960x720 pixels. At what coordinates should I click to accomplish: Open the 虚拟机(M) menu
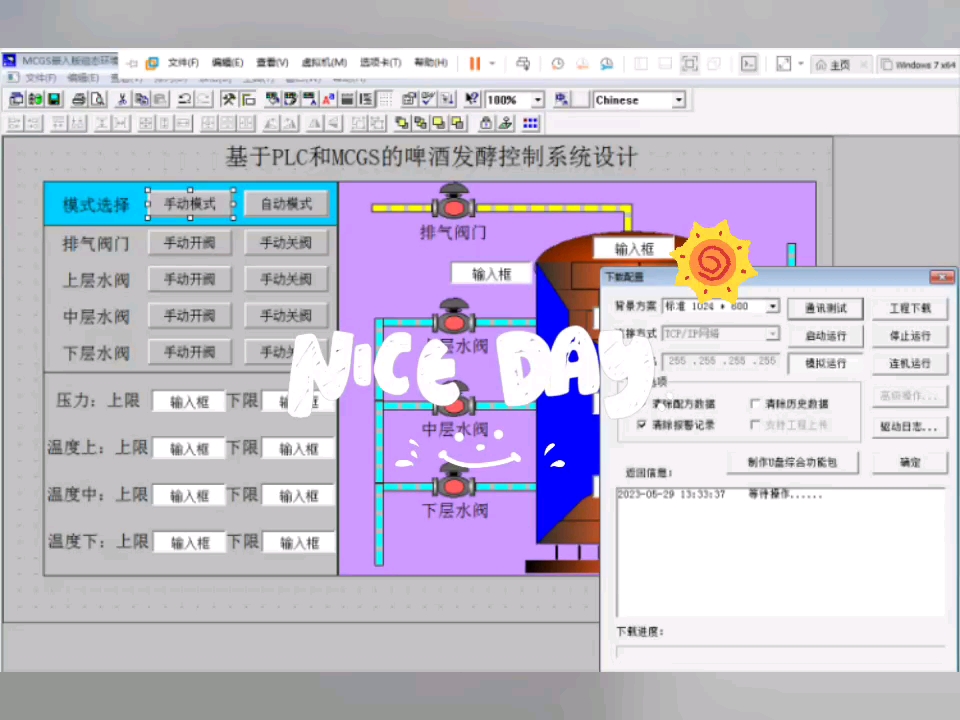pos(325,63)
